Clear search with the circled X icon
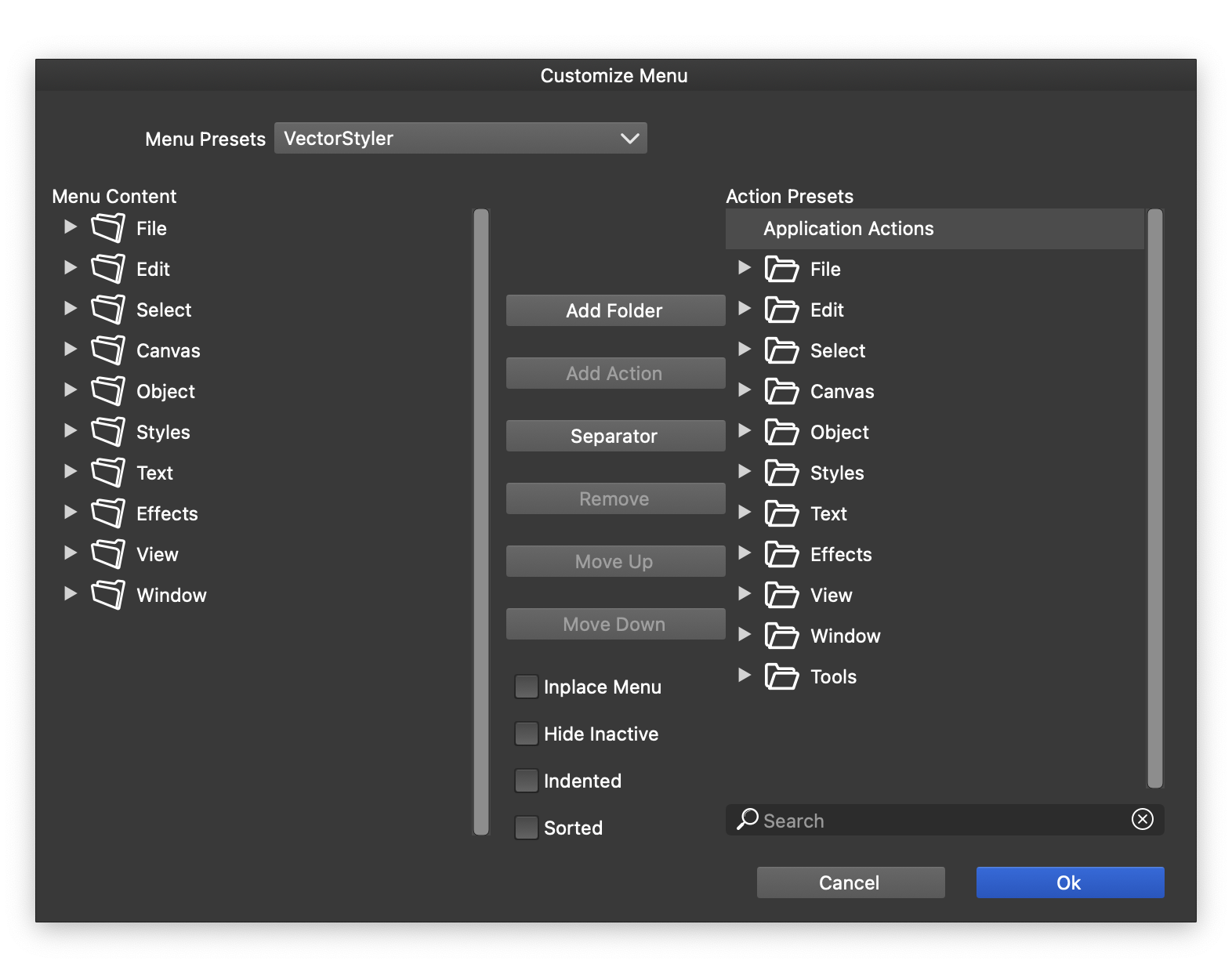 (1142, 819)
